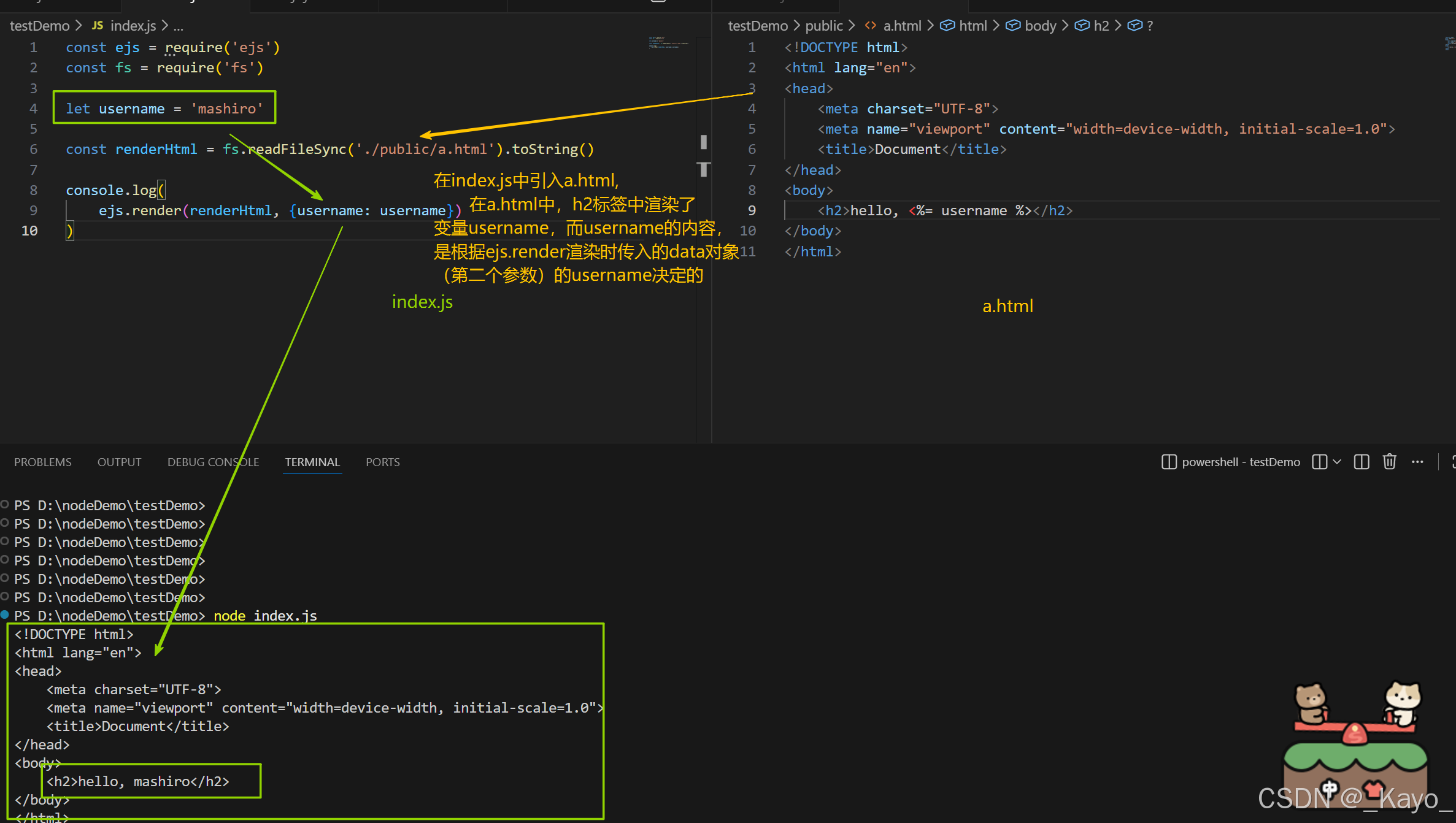The width and height of the screenshot is (1456, 823).
Task: Click the JS file icon in index.js breadcrumb
Action: click(x=97, y=26)
